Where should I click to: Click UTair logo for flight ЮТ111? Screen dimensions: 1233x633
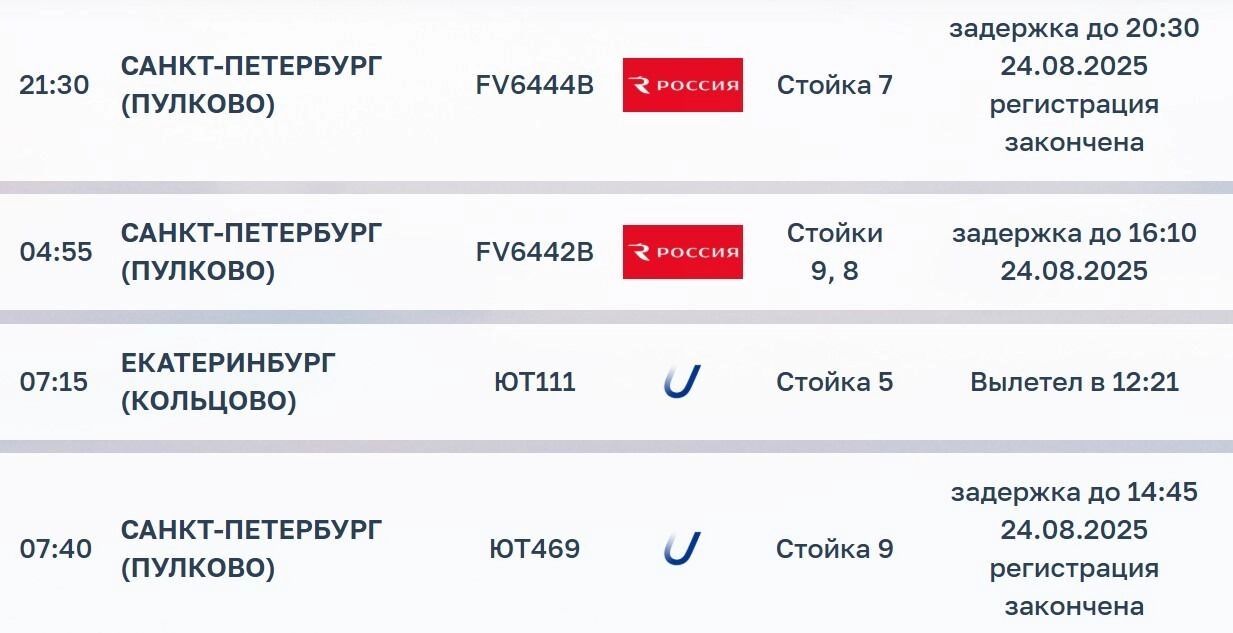682,381
